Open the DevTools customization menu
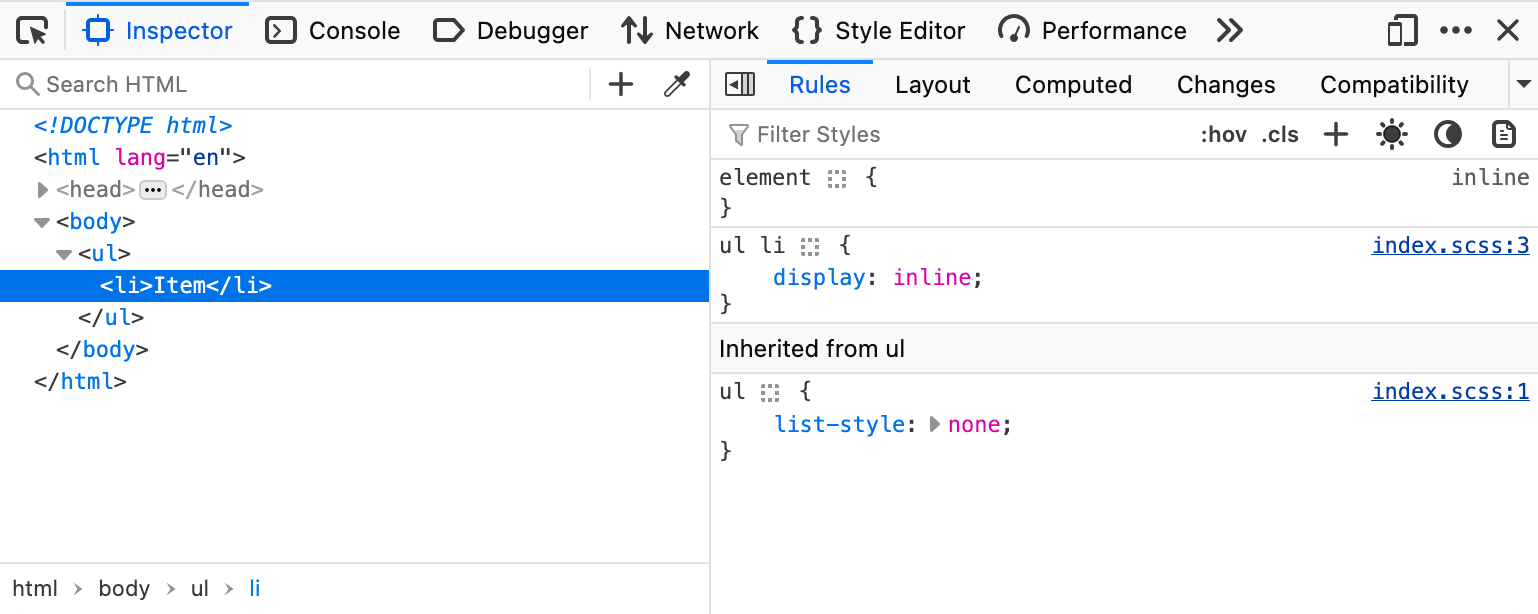This screenshot has height=614, width=1538. (x=1456, y=30)
